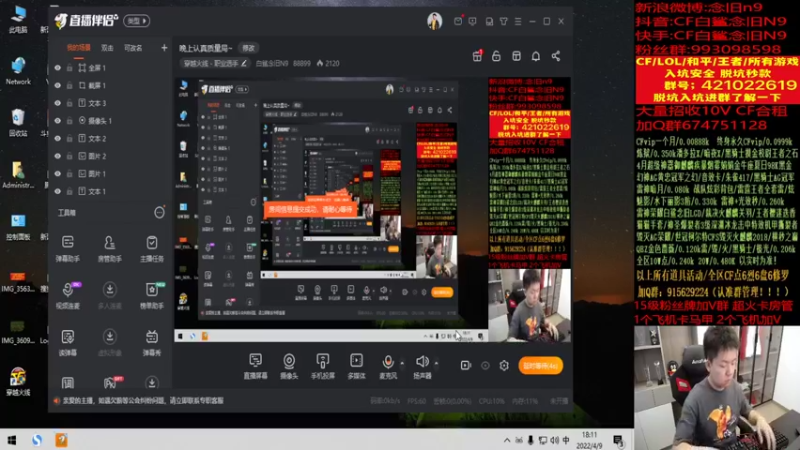800x450 pixels.
Task: Open the Windows notification center
Action: (618, 440)
